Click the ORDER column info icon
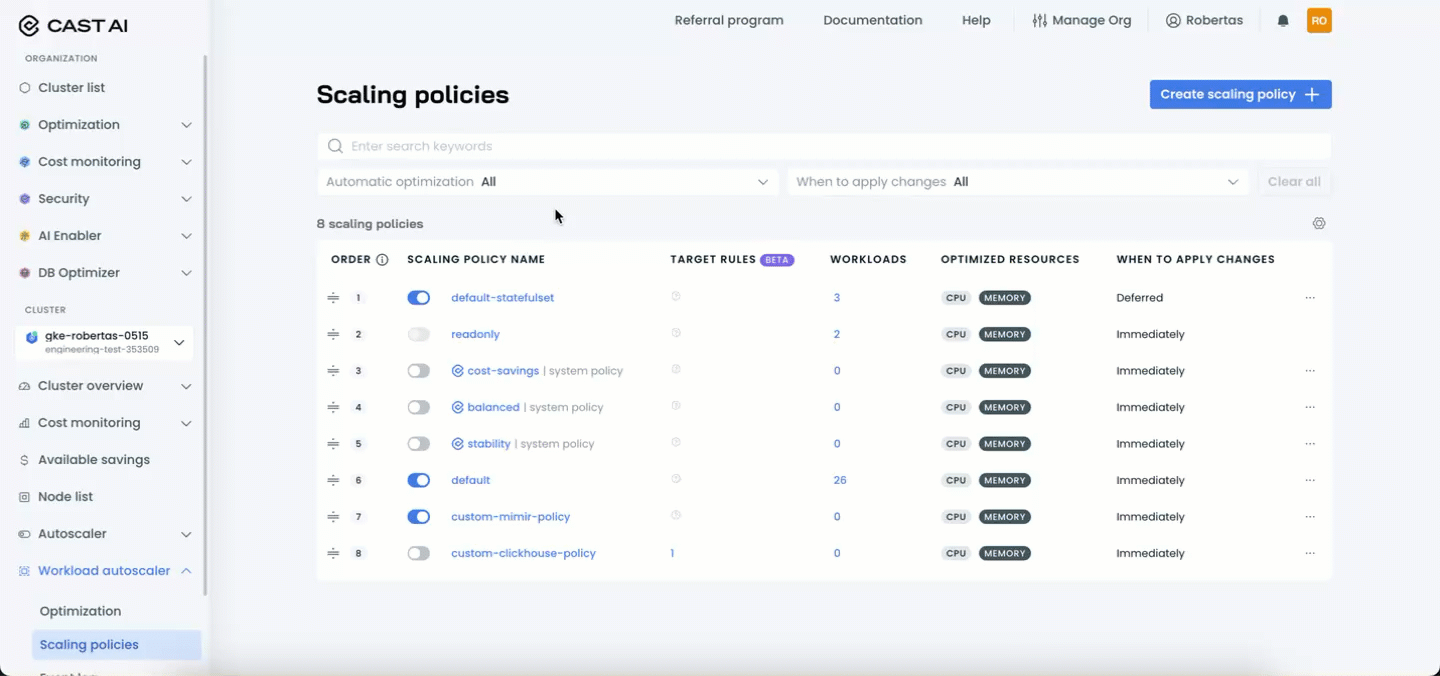1440x676 pixels. click(382, 260)
